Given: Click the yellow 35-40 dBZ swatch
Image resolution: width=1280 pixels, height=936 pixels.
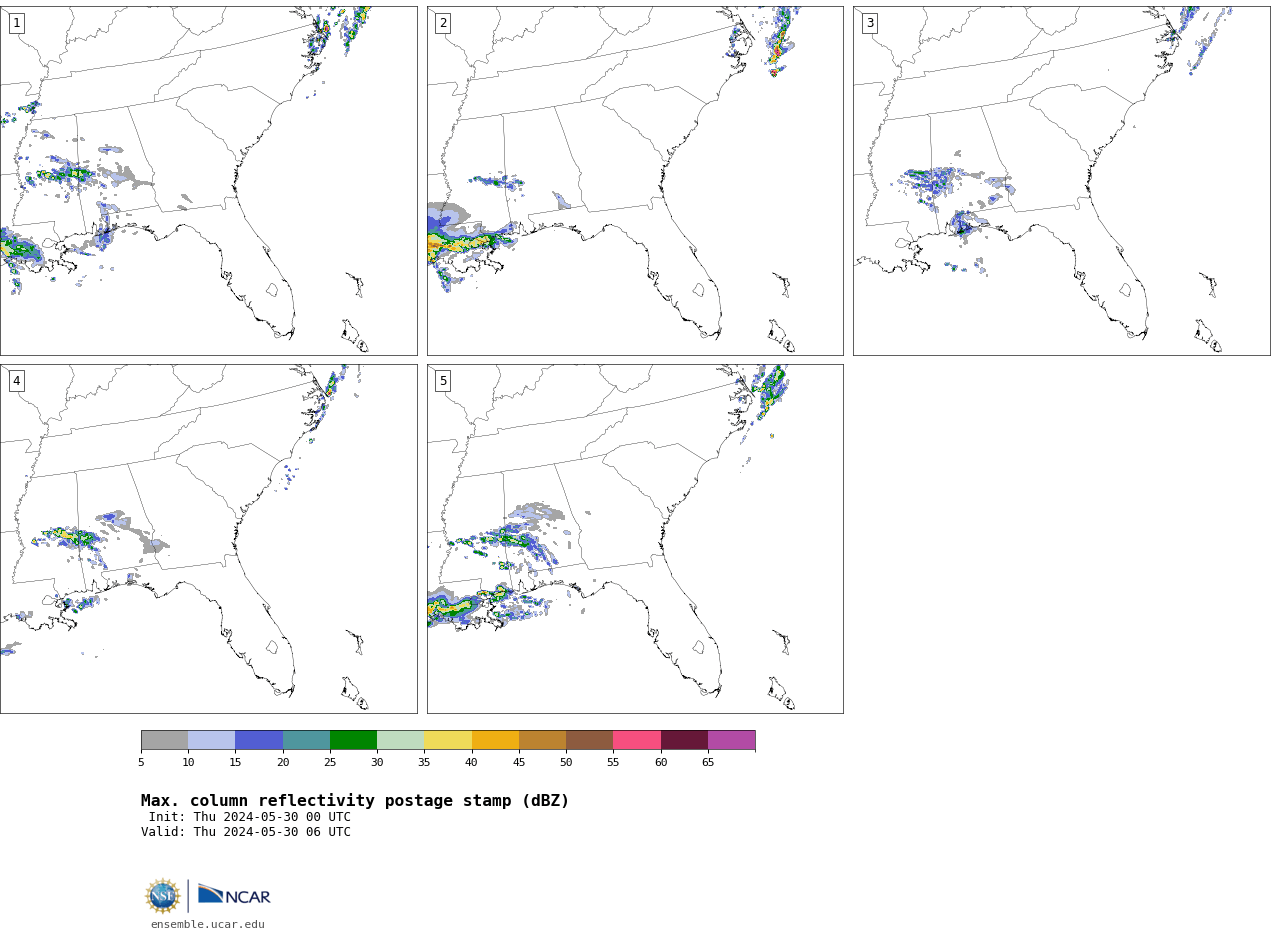Looking at the screenshot, I should pyautogui.click(x=448, y=740).
